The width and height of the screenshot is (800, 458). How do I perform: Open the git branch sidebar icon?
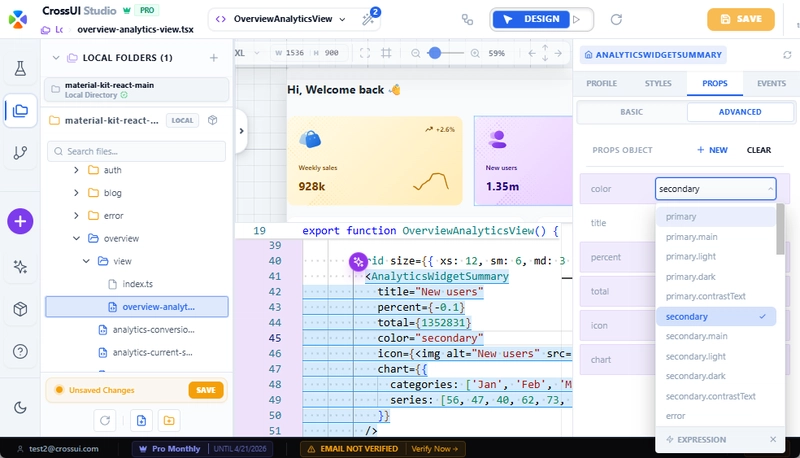pos(20,152)
